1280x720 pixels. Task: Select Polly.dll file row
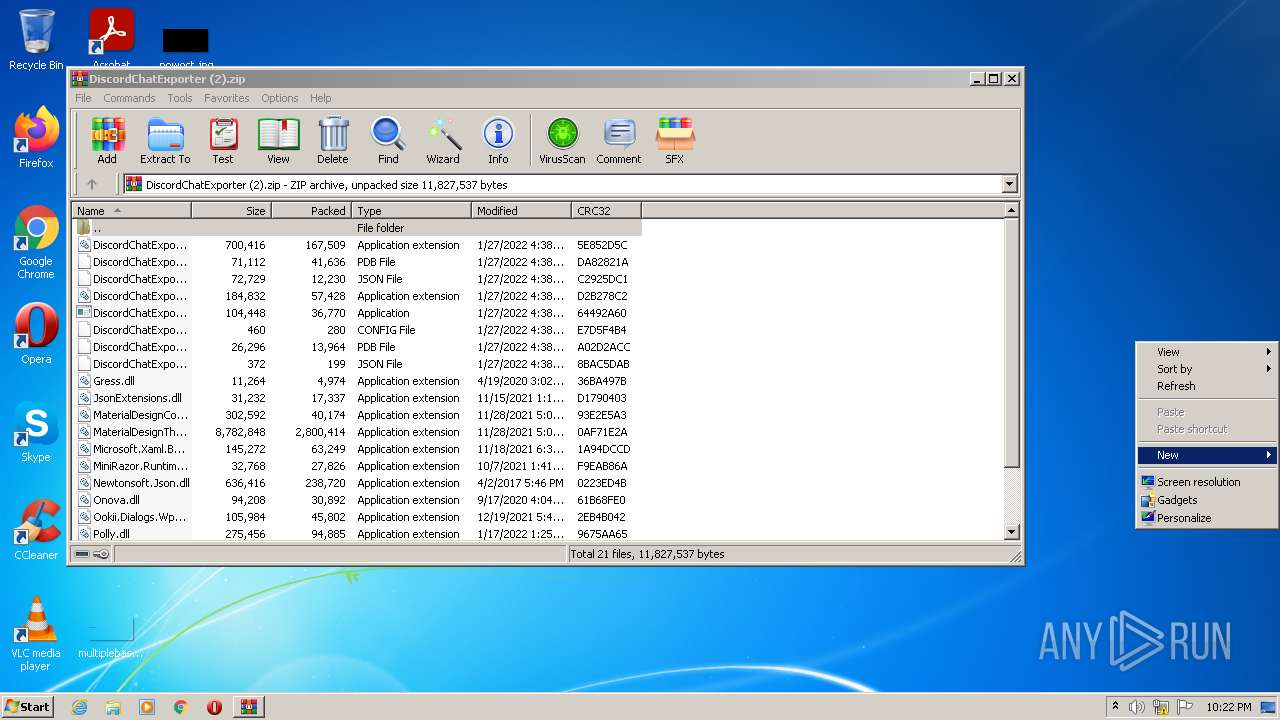click(x=357, y=534)
